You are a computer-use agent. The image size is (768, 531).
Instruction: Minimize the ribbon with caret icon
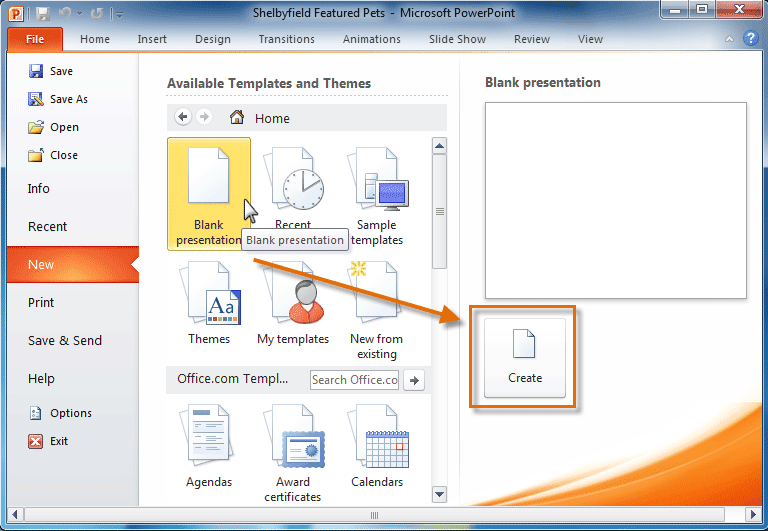pyautogui.click(x=729, y=39)
